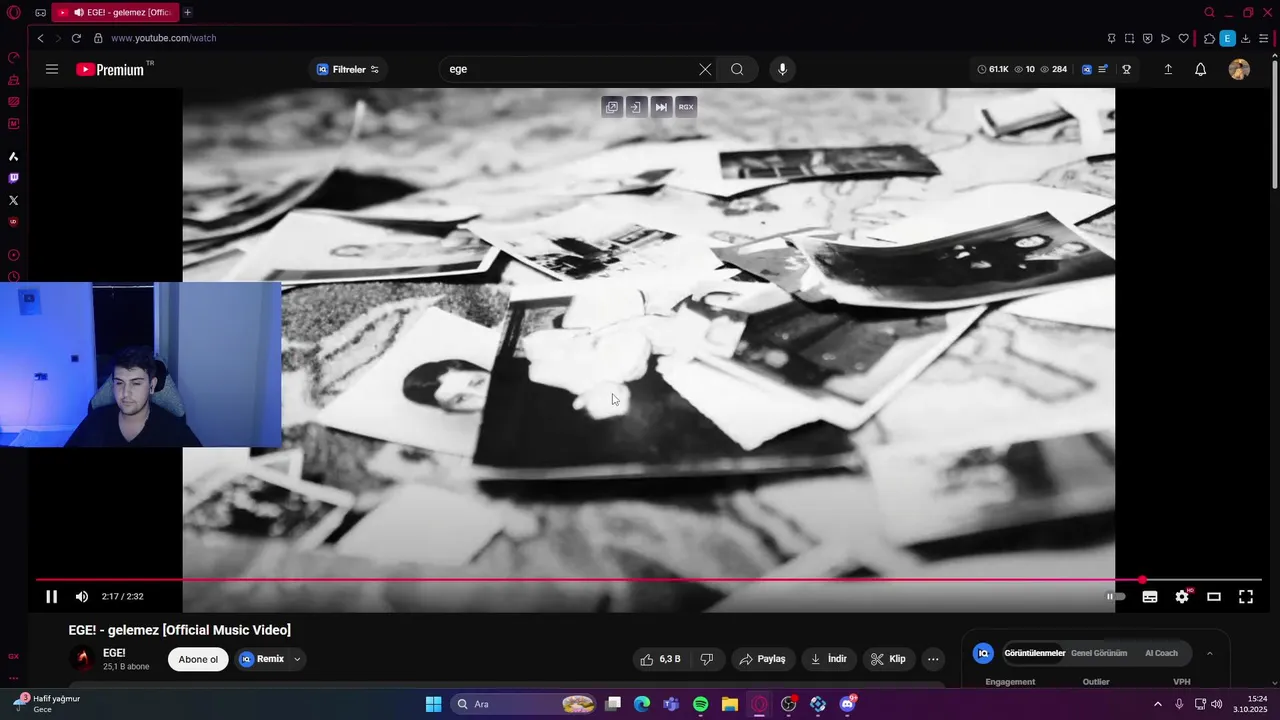Open the vidIQ list icon in header
This screenshot has height=720, width=1280.
tap(1103, 69)
